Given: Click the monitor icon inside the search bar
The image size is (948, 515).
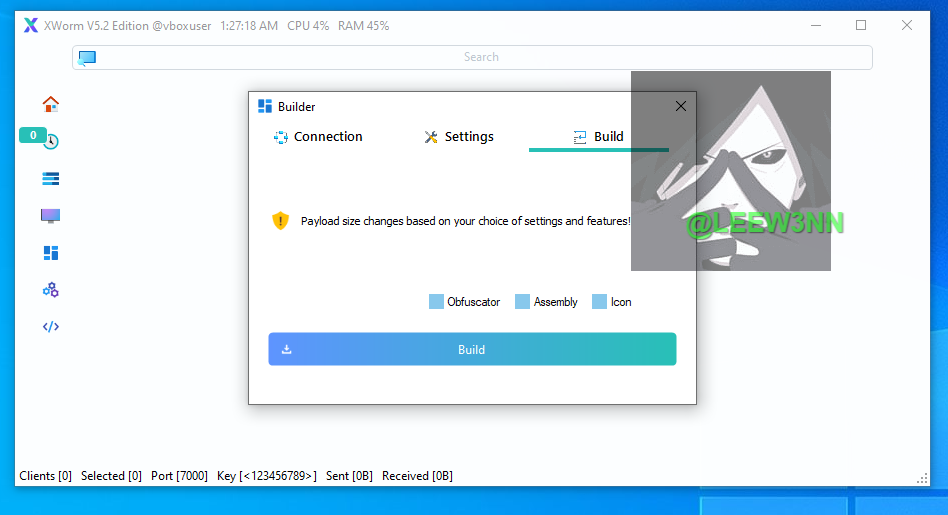Looking at the screenshot, I should (x=87, y=58).
